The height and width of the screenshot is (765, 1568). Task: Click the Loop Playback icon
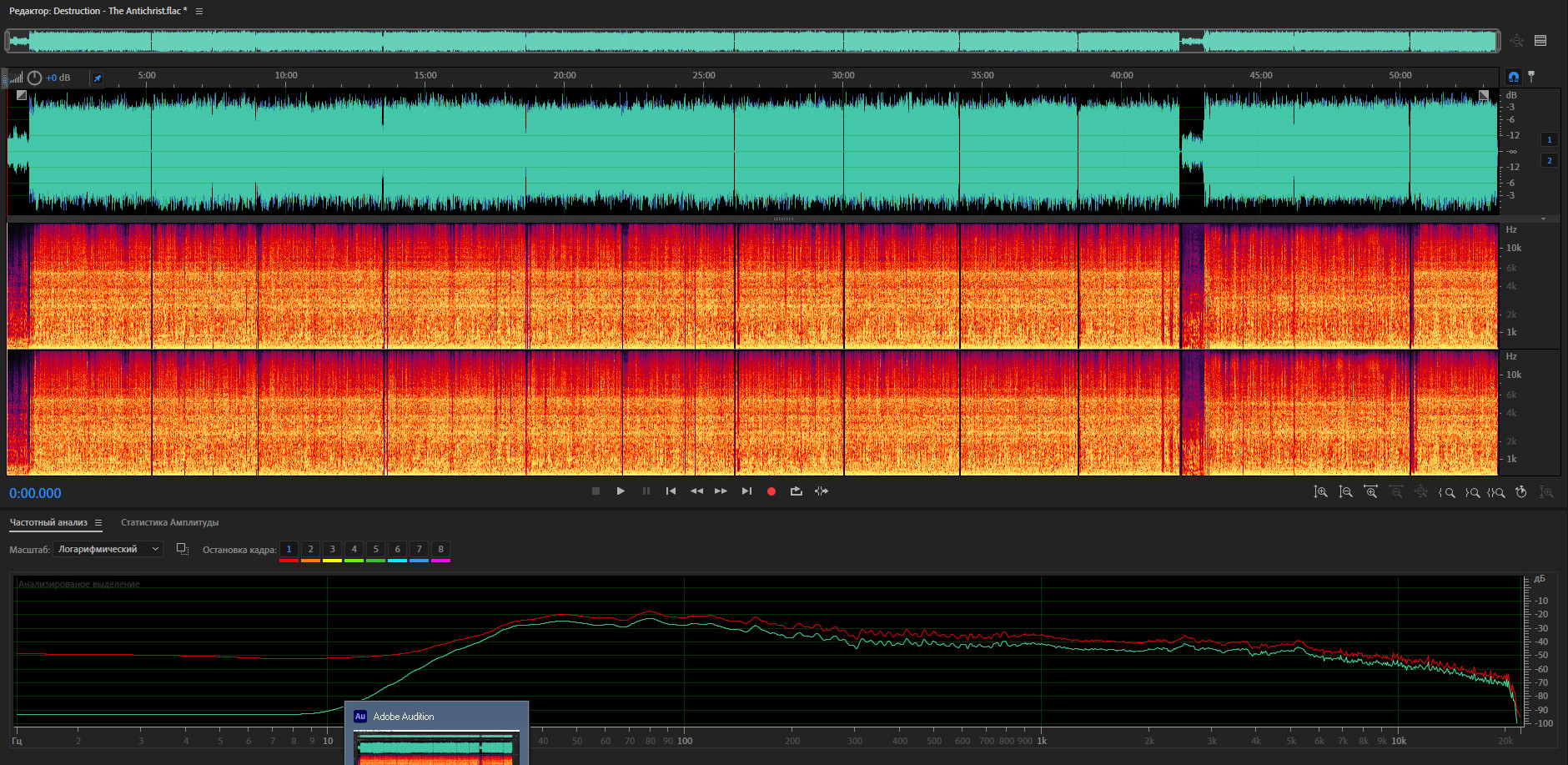tap(796, 491)
